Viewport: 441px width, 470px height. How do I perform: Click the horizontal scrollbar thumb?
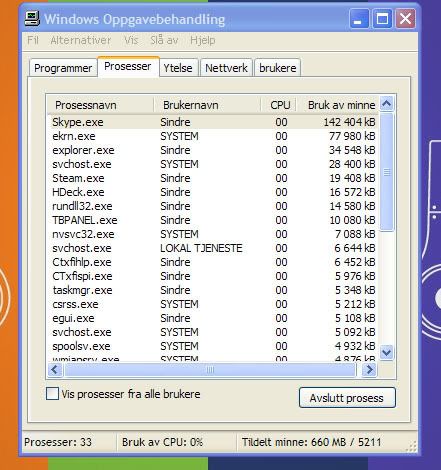210,370
